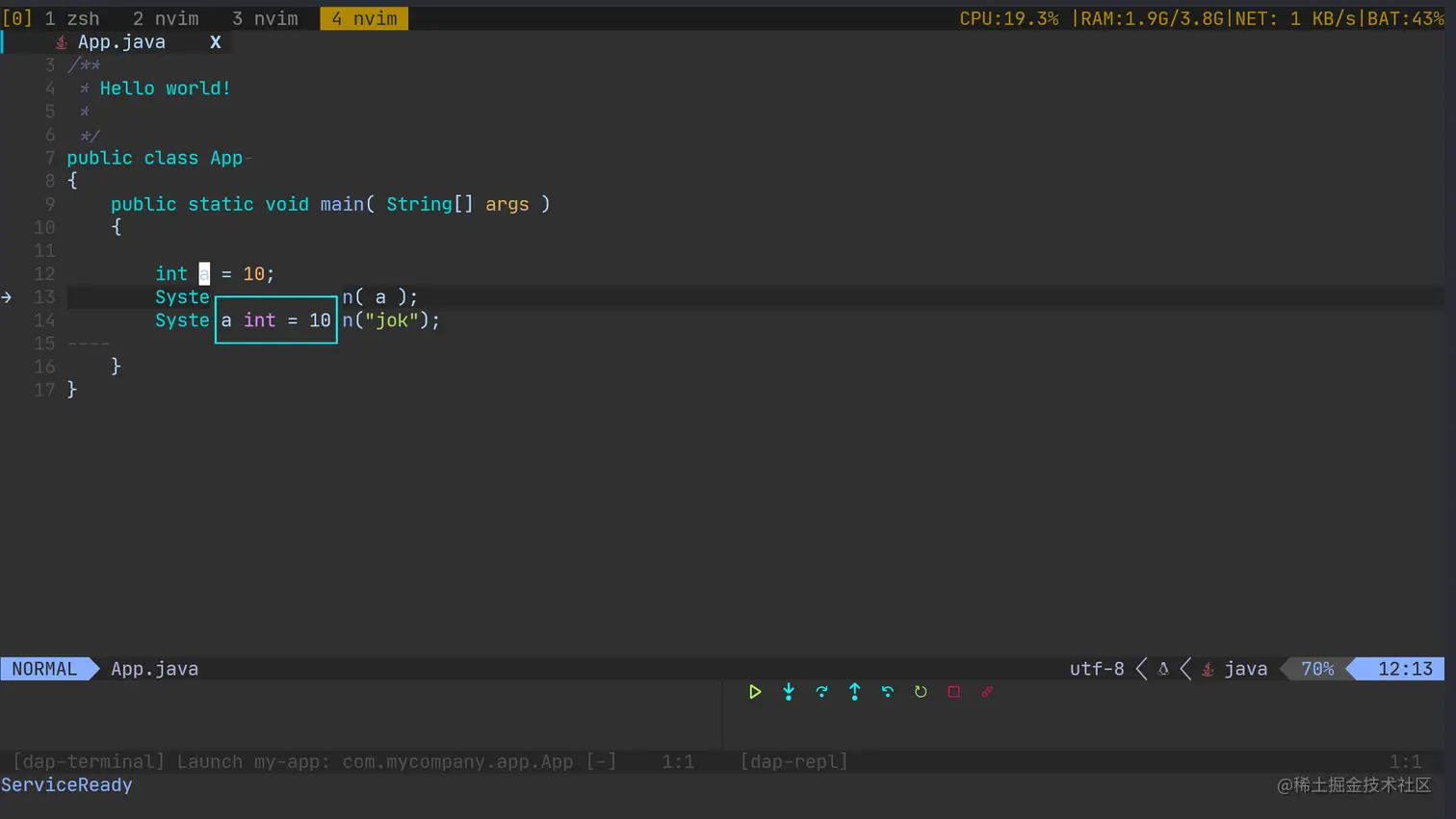Click App.java filename in statusline

click(x=155, y=669)
